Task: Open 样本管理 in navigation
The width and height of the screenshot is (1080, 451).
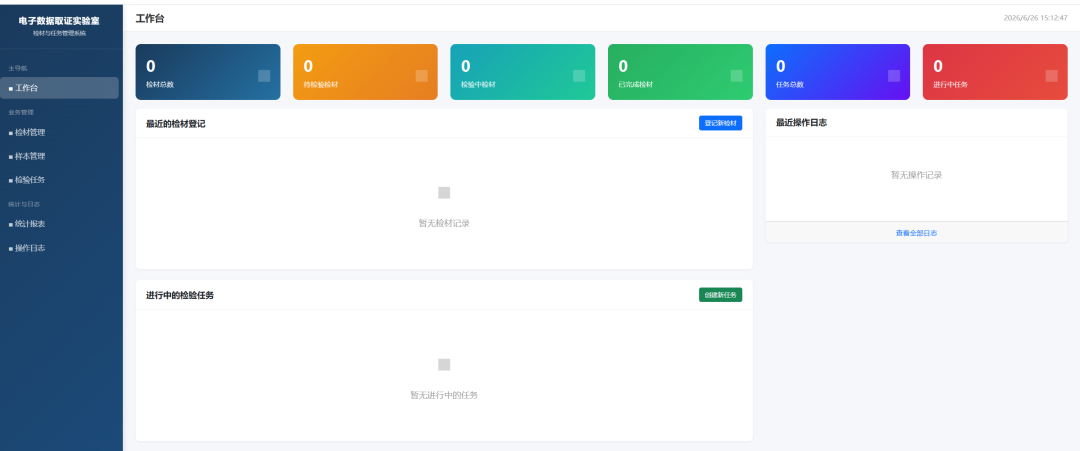Action: click(61, 156)
